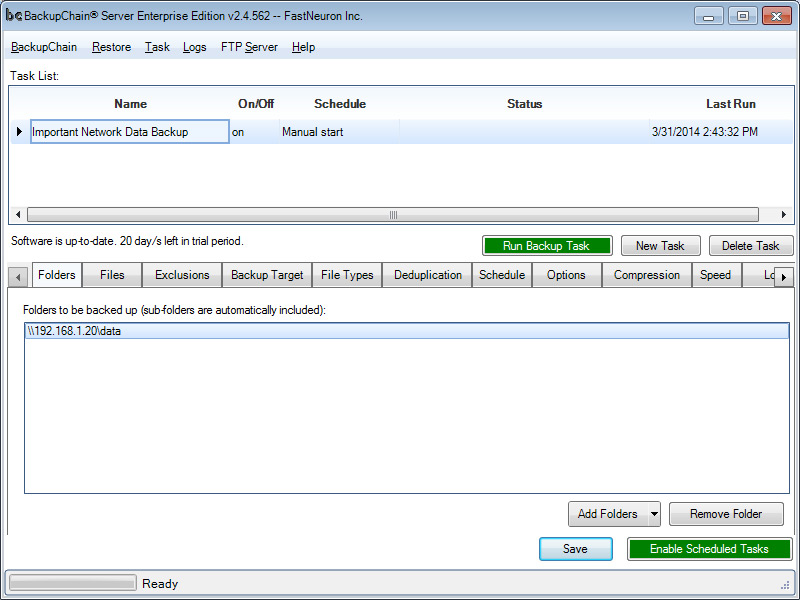800x600 pixels.
Task: Switch to the Schedule tab
Action: click(x=502, y=275)
